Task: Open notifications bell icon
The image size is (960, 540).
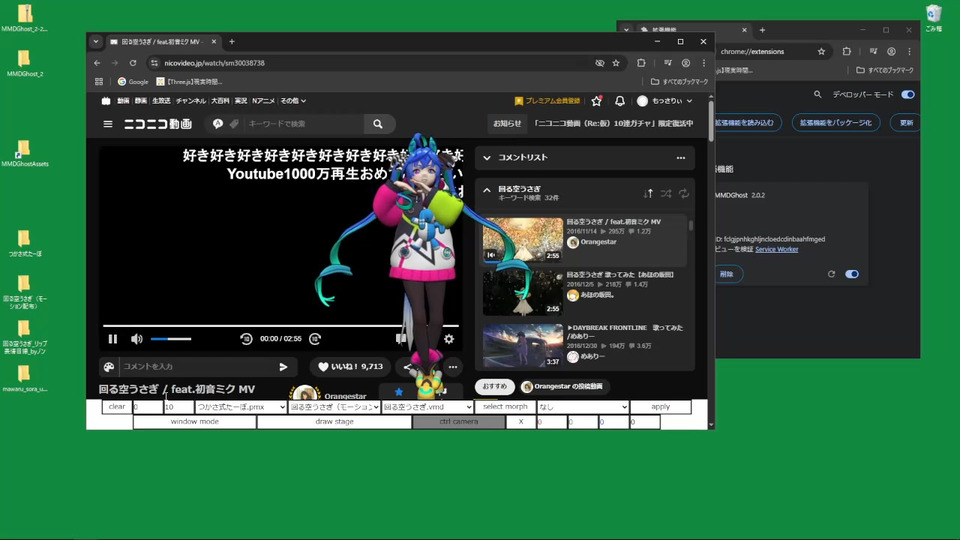Action: 620,101
